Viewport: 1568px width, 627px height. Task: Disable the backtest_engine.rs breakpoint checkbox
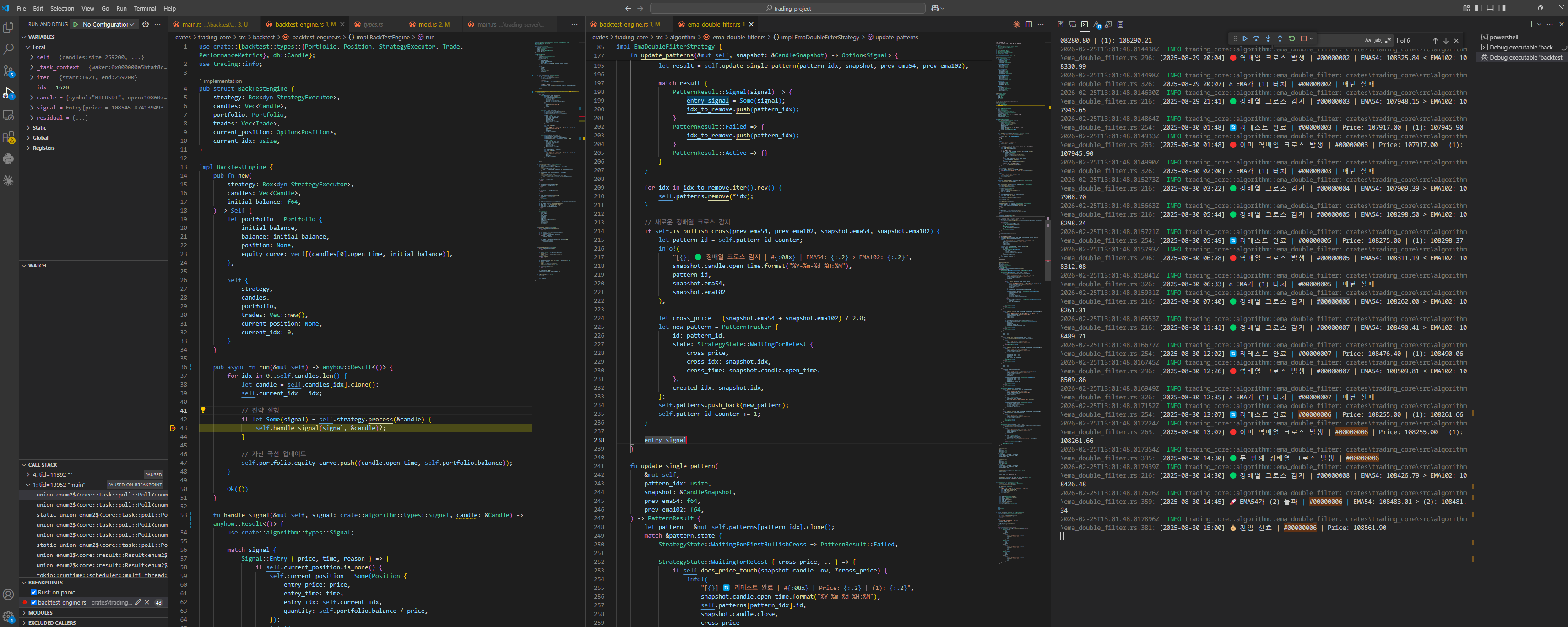click(x=33, y=603)
